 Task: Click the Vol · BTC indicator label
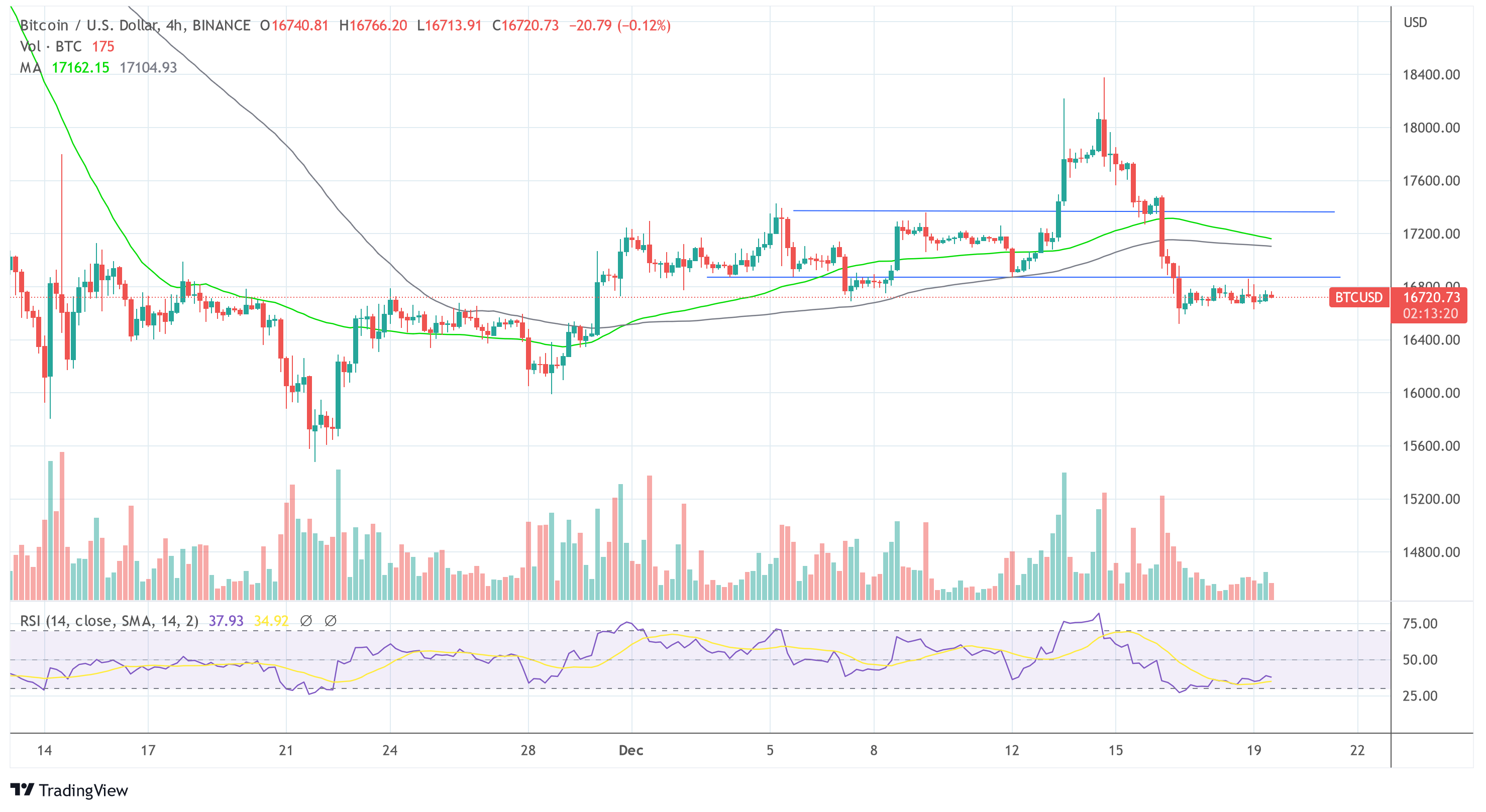(51, 47)
